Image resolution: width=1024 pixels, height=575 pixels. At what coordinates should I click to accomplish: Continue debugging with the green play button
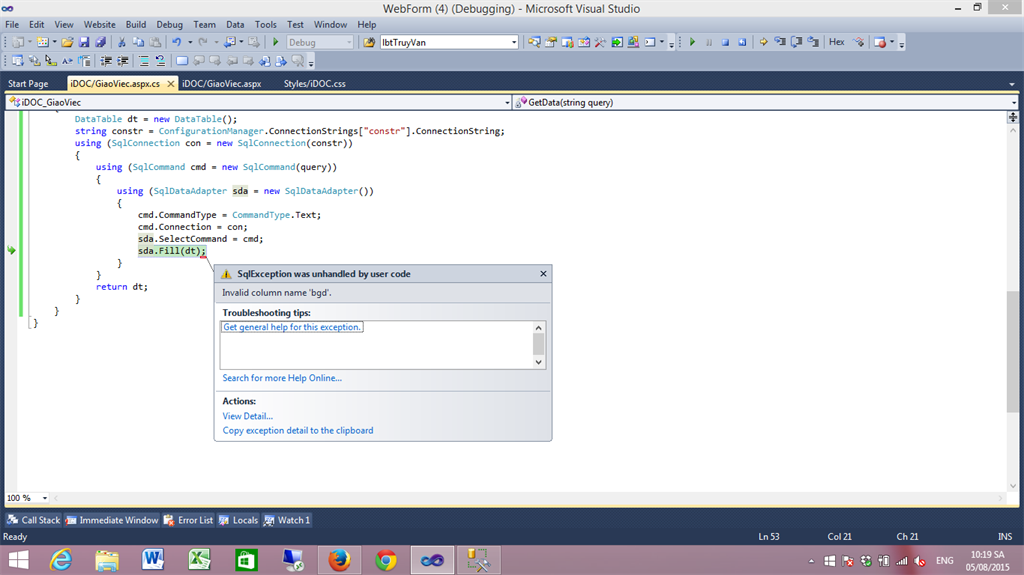pyautogui.click(x=692, y=42)
